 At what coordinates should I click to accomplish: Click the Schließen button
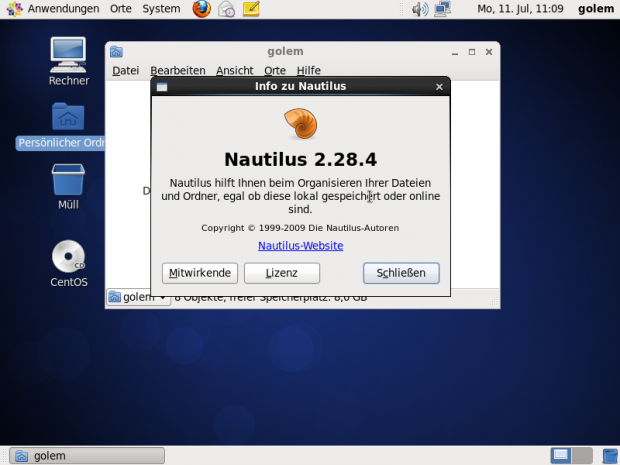coord(401,273)
